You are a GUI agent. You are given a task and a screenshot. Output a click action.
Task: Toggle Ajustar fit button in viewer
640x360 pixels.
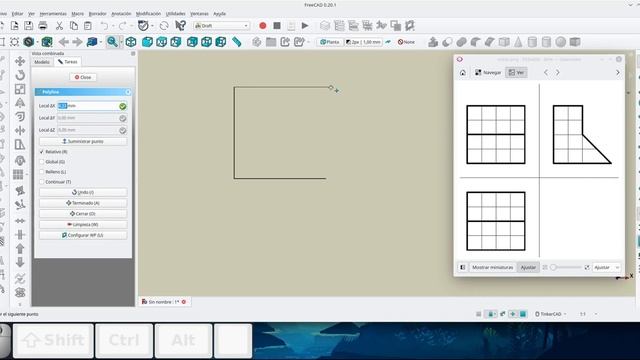point(528,267)
